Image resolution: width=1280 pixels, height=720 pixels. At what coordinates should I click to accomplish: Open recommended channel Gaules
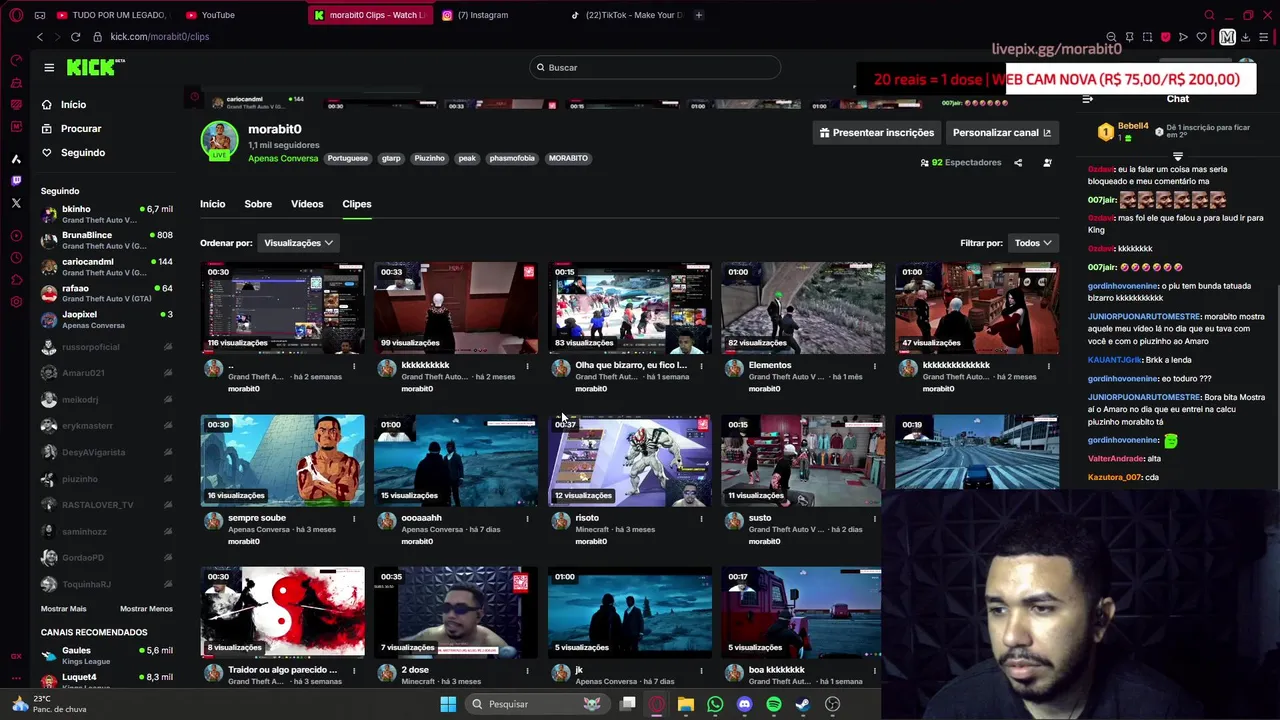[106, 655]
